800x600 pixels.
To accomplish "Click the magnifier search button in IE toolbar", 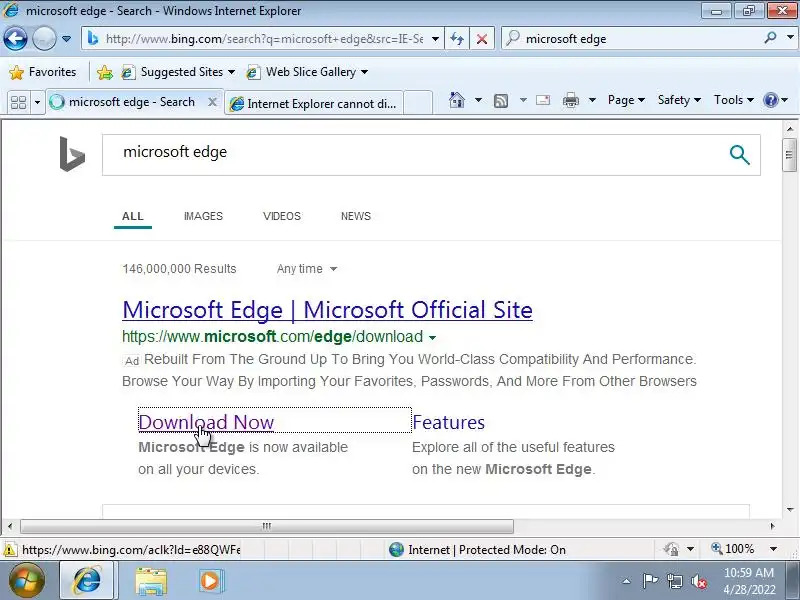I will [x=770, y=38].
